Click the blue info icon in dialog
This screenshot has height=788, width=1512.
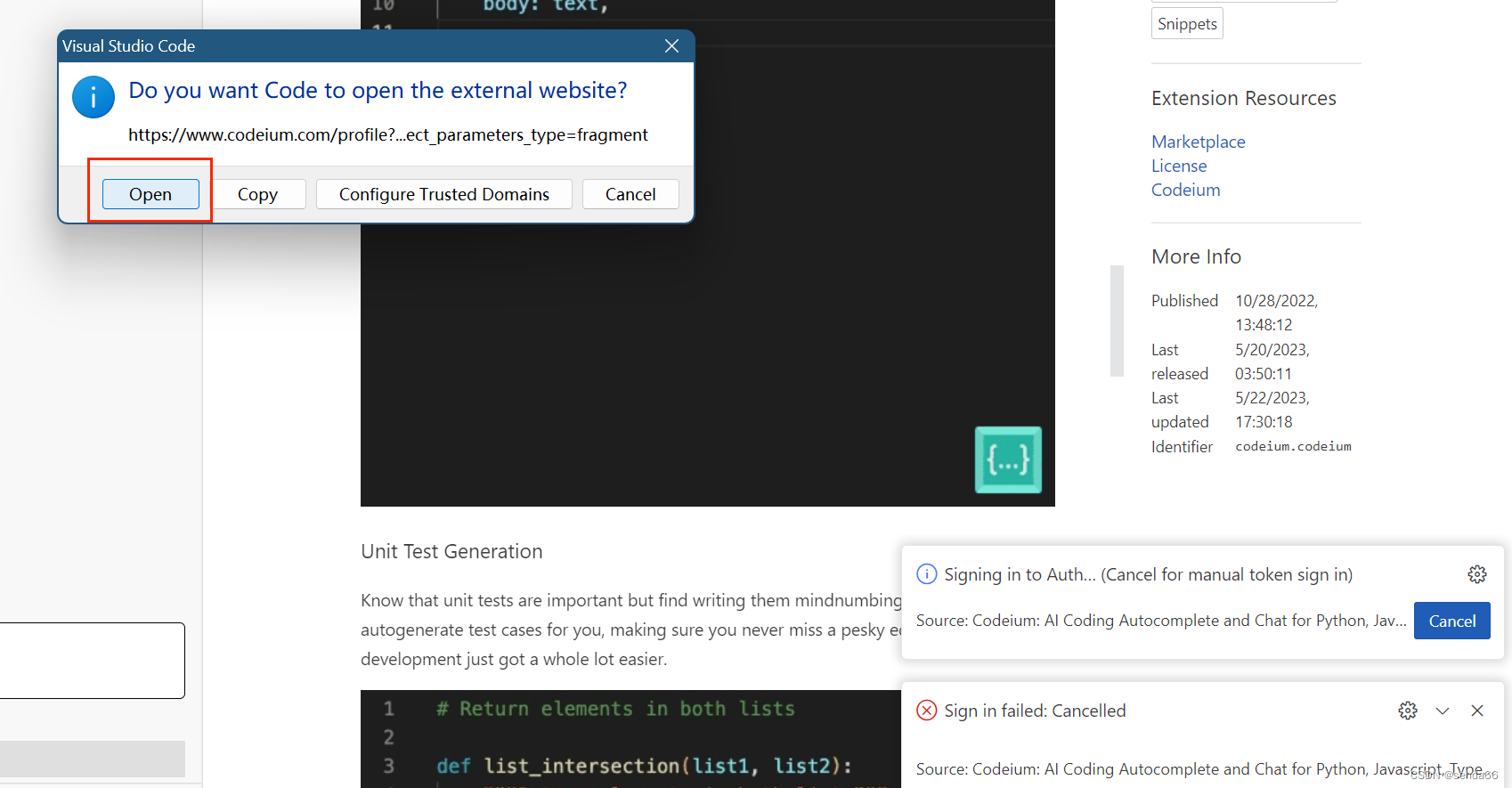coord(93,97)
